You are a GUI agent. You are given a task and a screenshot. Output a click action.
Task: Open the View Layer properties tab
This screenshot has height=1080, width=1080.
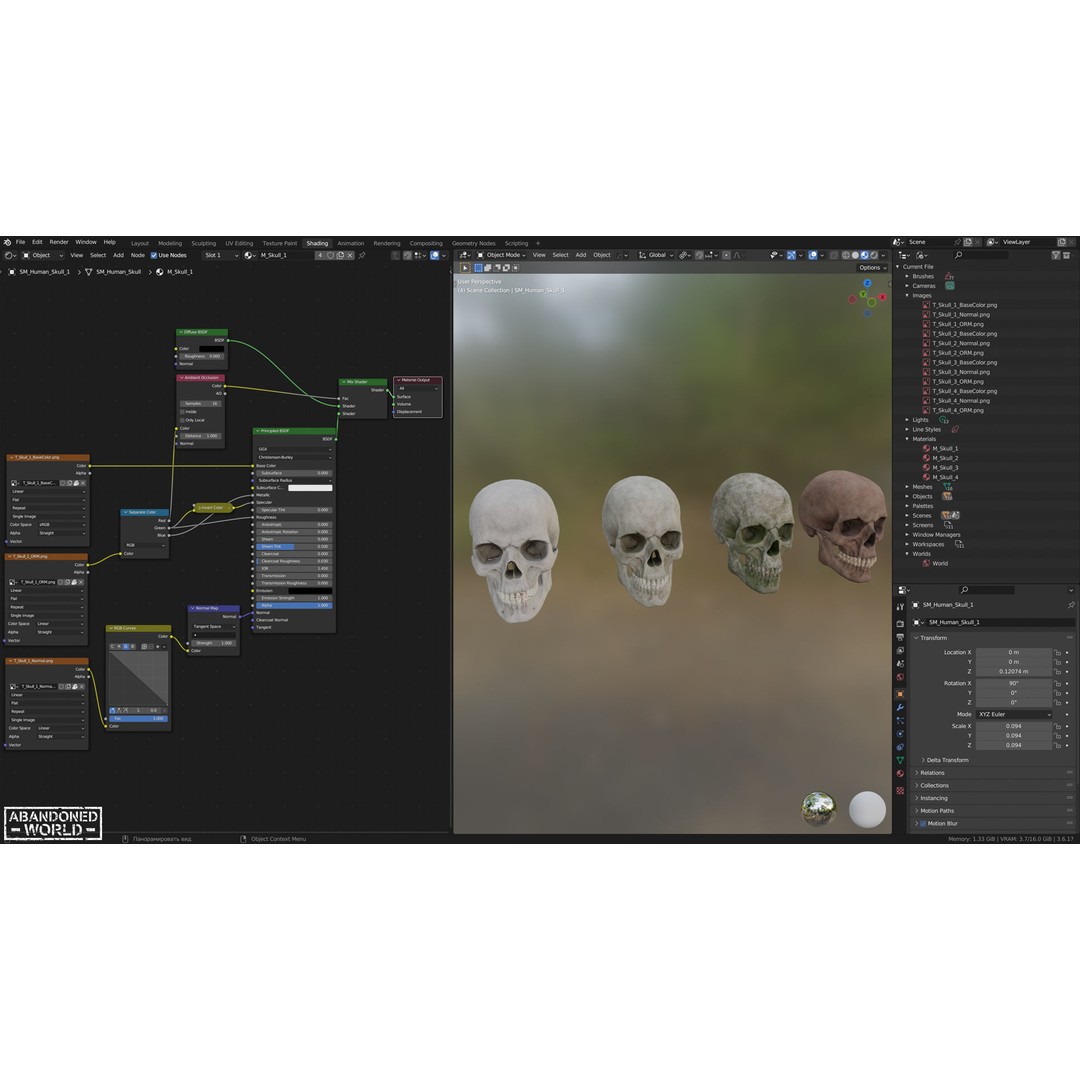tap(900, 650)
